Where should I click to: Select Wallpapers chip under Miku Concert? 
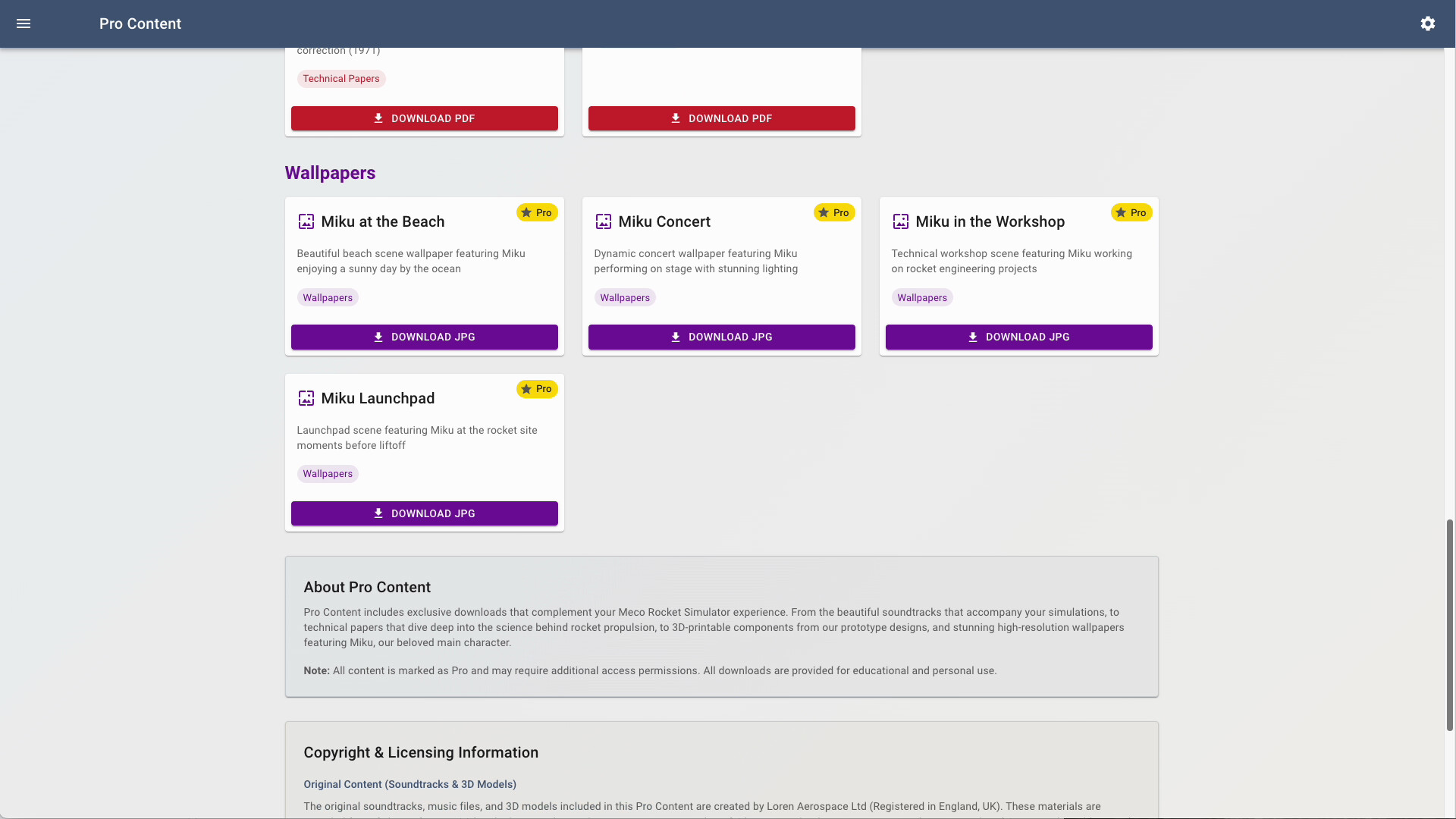coord(624,297)
